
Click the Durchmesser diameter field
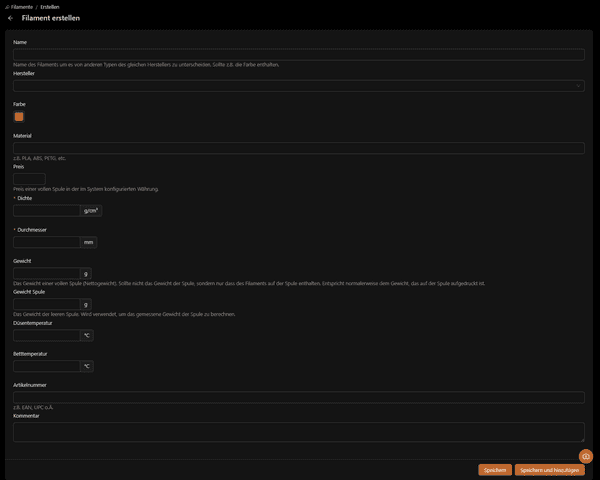[x=46, y=242]
